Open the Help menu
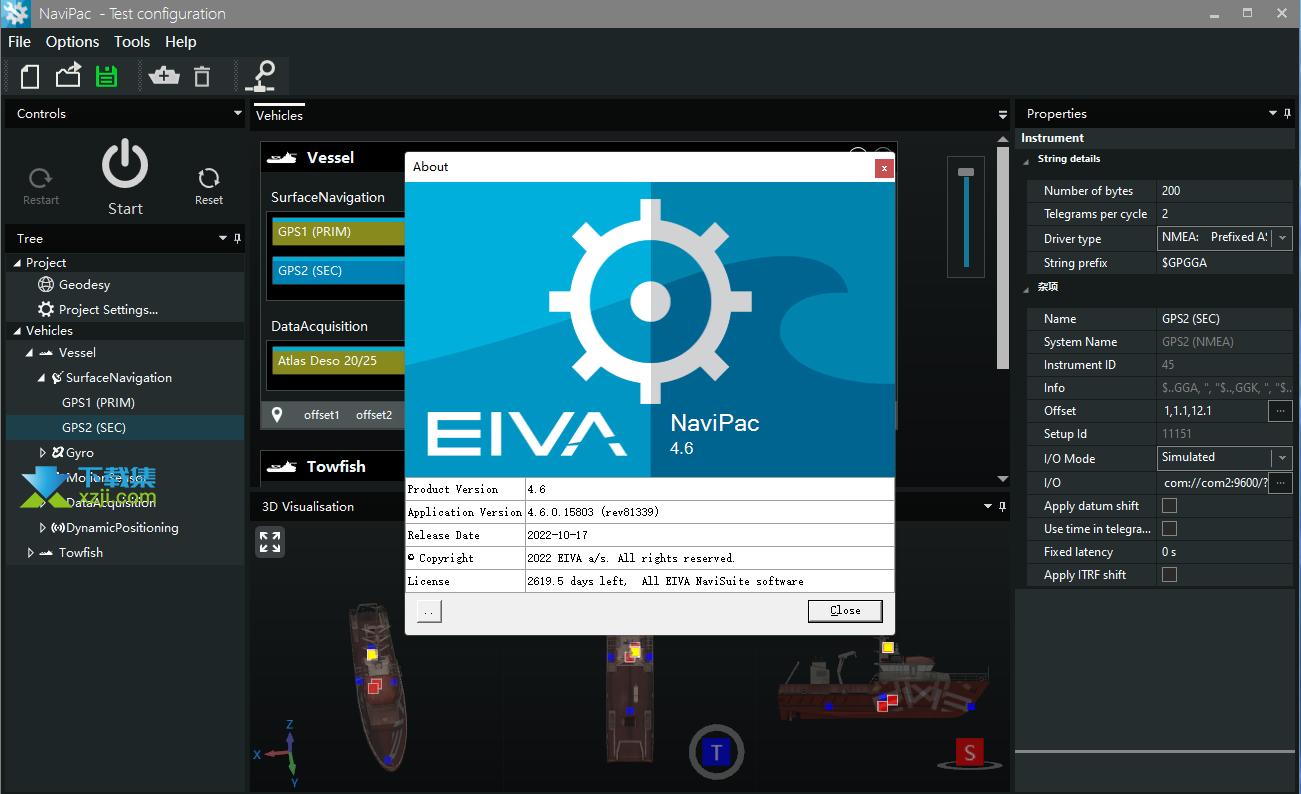Screen dimensions: 1301x794 click(x=181, y=42)
